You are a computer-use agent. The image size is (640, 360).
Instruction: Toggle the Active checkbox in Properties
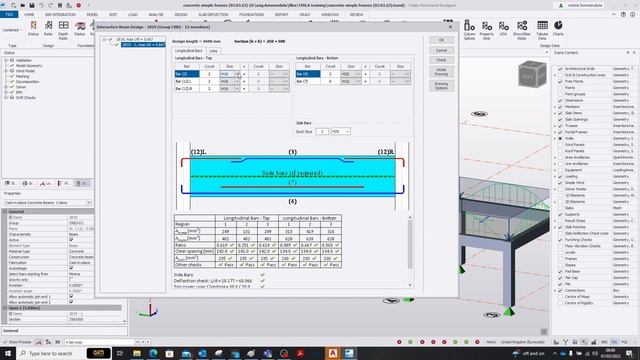tap(71, 240)
